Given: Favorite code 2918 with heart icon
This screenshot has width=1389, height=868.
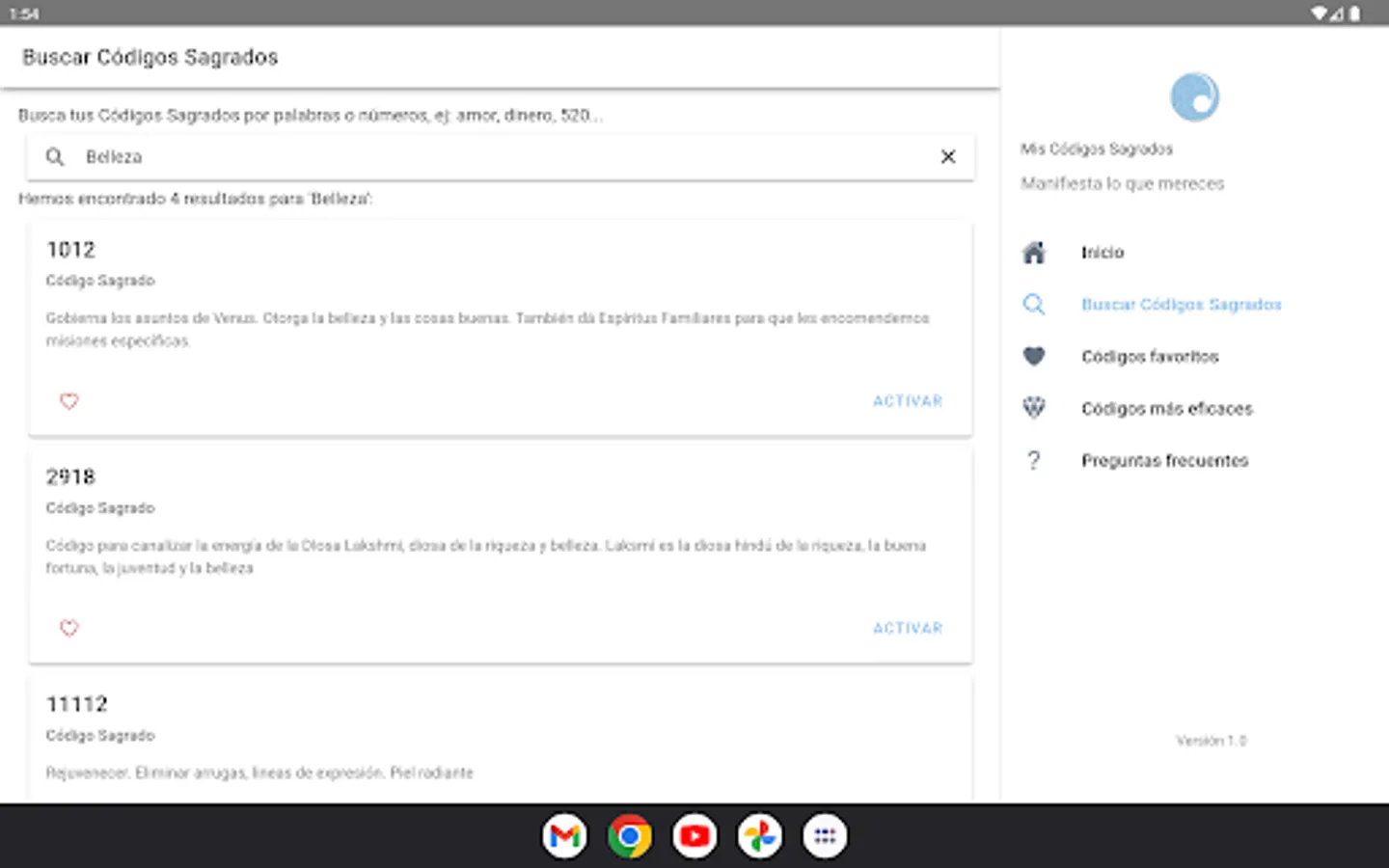Looking at the screenshot, I should pos(69,628).
